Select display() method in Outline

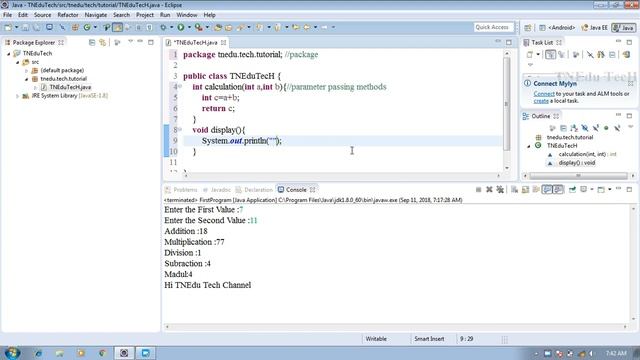coord(577,163)
